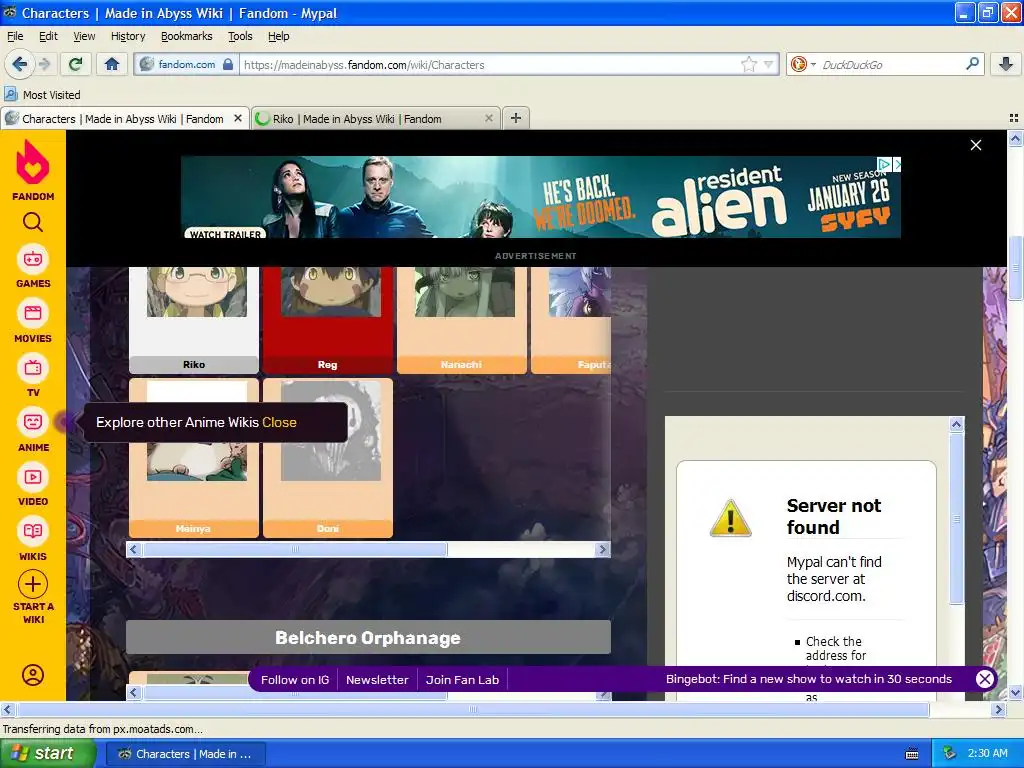
Task: Click the URL address field
Action: pyautogui.click(x=490, y=64)
